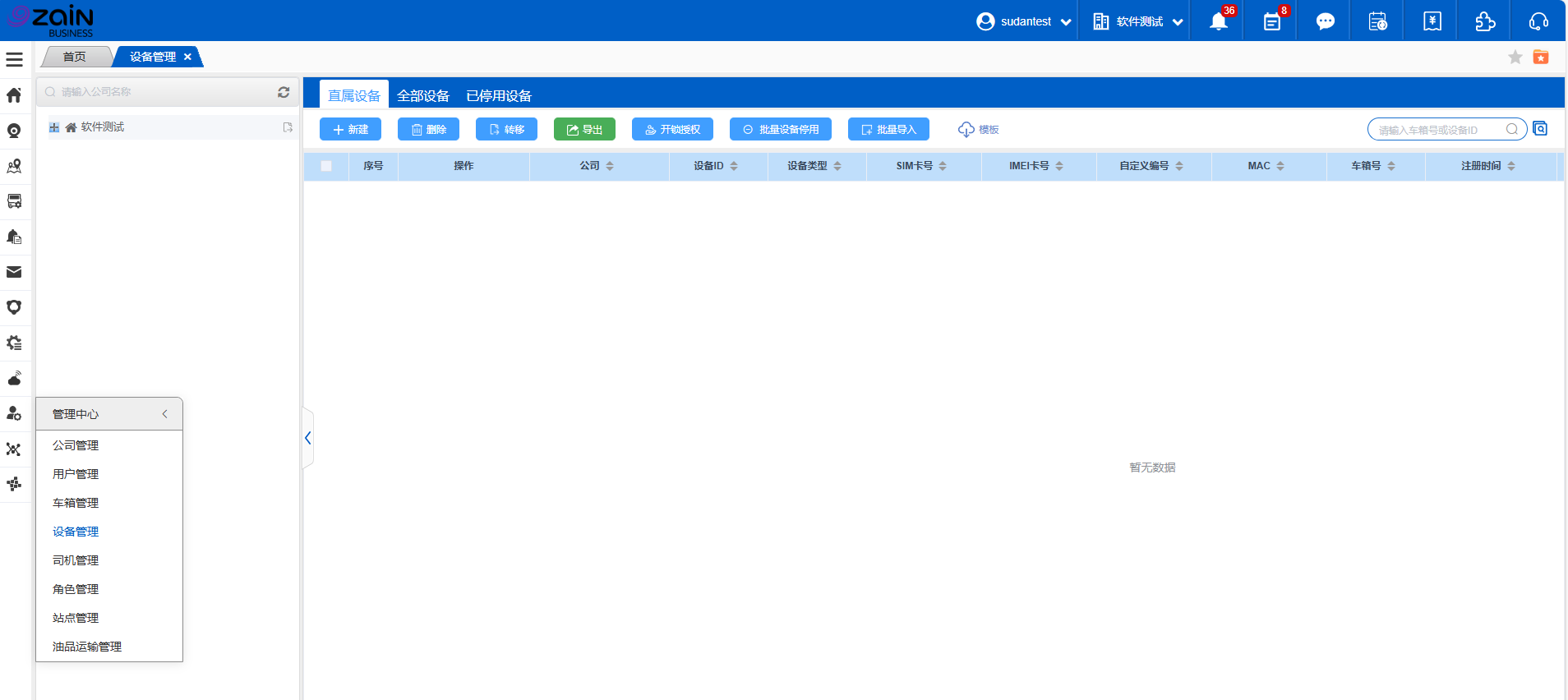Collapse the left company panel with arrow handle

[308, 438]
